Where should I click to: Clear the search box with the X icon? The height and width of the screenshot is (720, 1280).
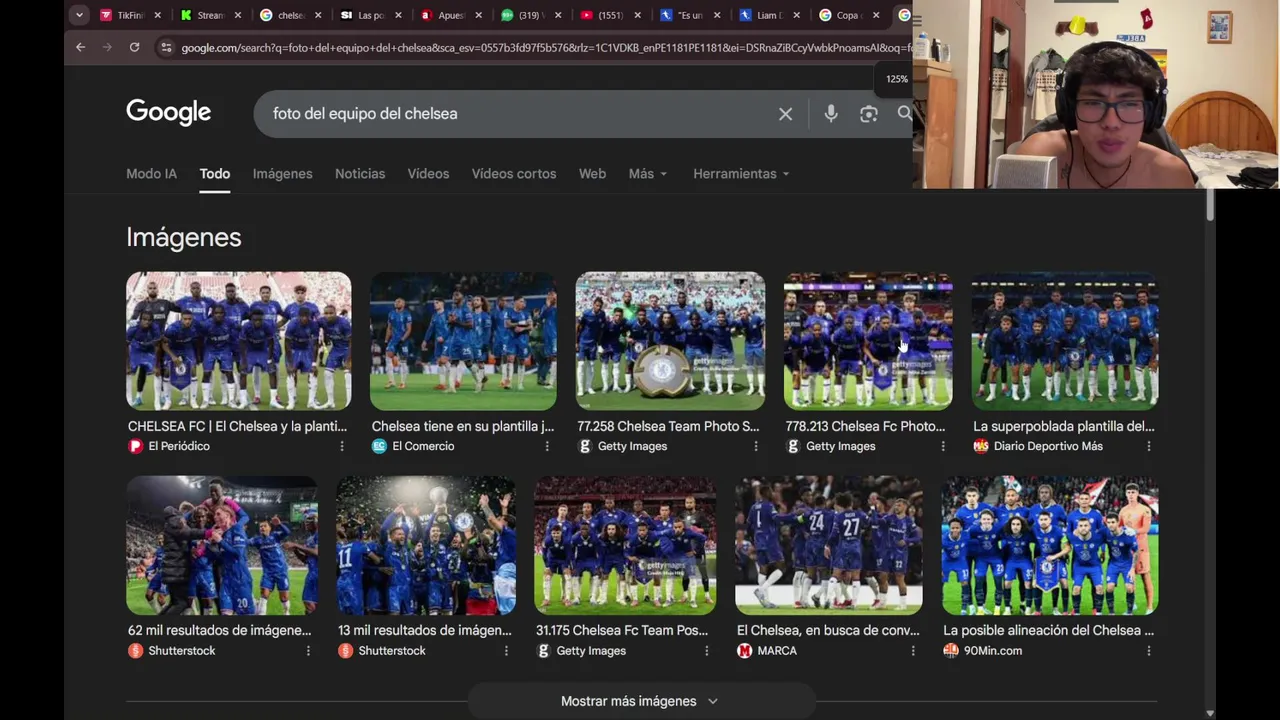(x=785, y=114)
